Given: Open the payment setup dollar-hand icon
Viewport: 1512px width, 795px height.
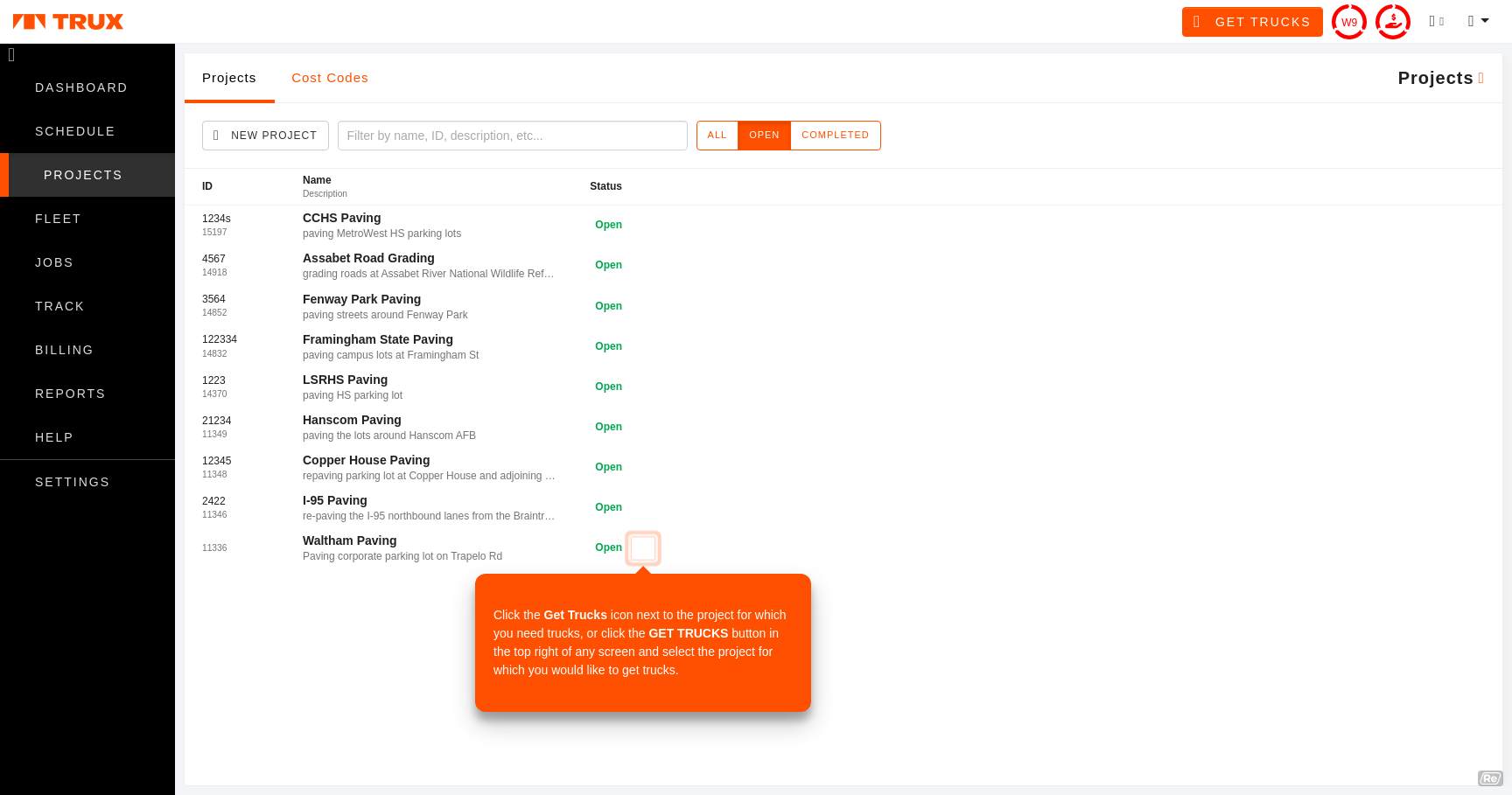Looking at the screenshot, I should [1392, 22].
